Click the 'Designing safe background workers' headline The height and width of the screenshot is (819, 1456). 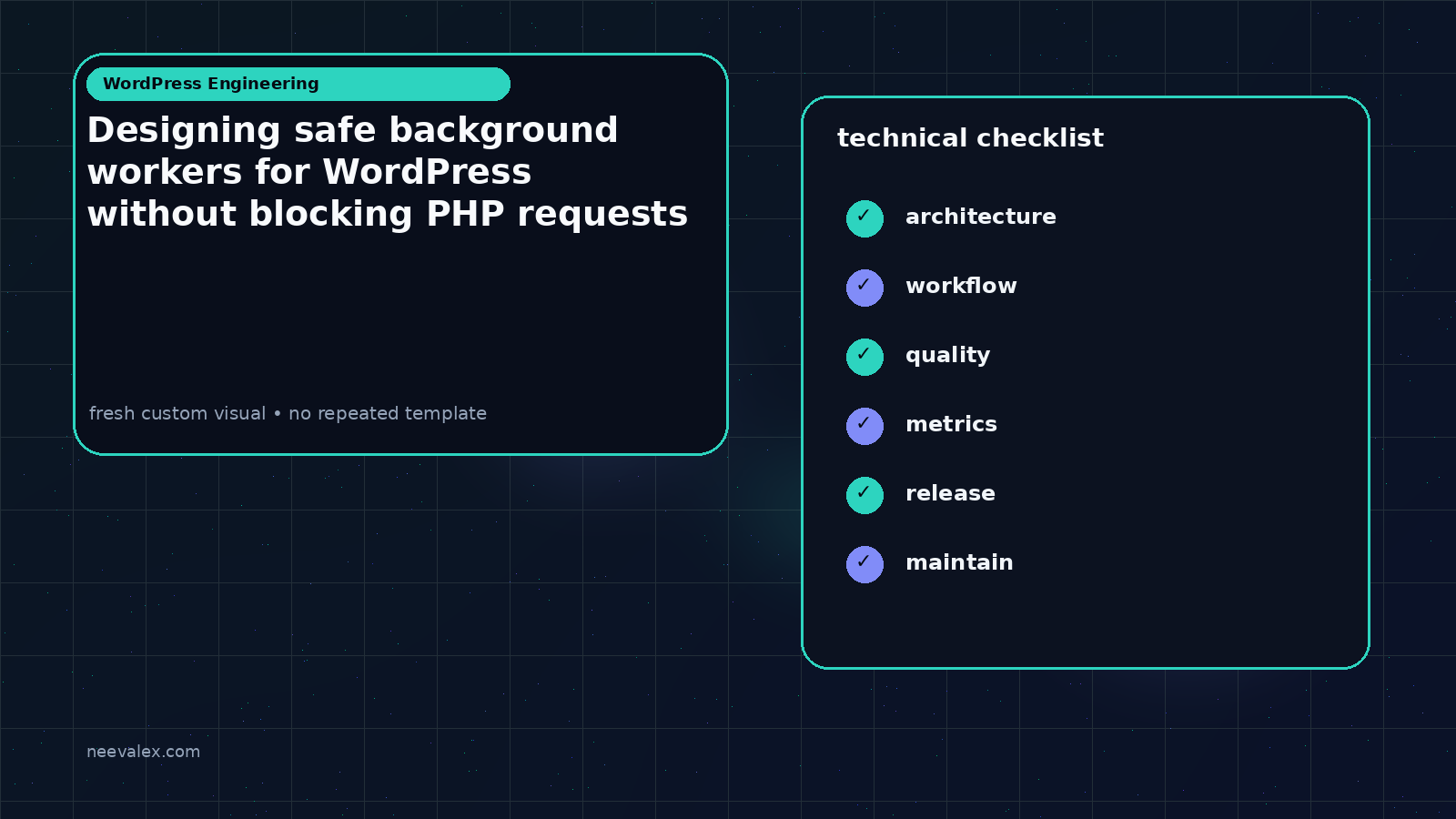pyautogui.click(x=388, y=172)
